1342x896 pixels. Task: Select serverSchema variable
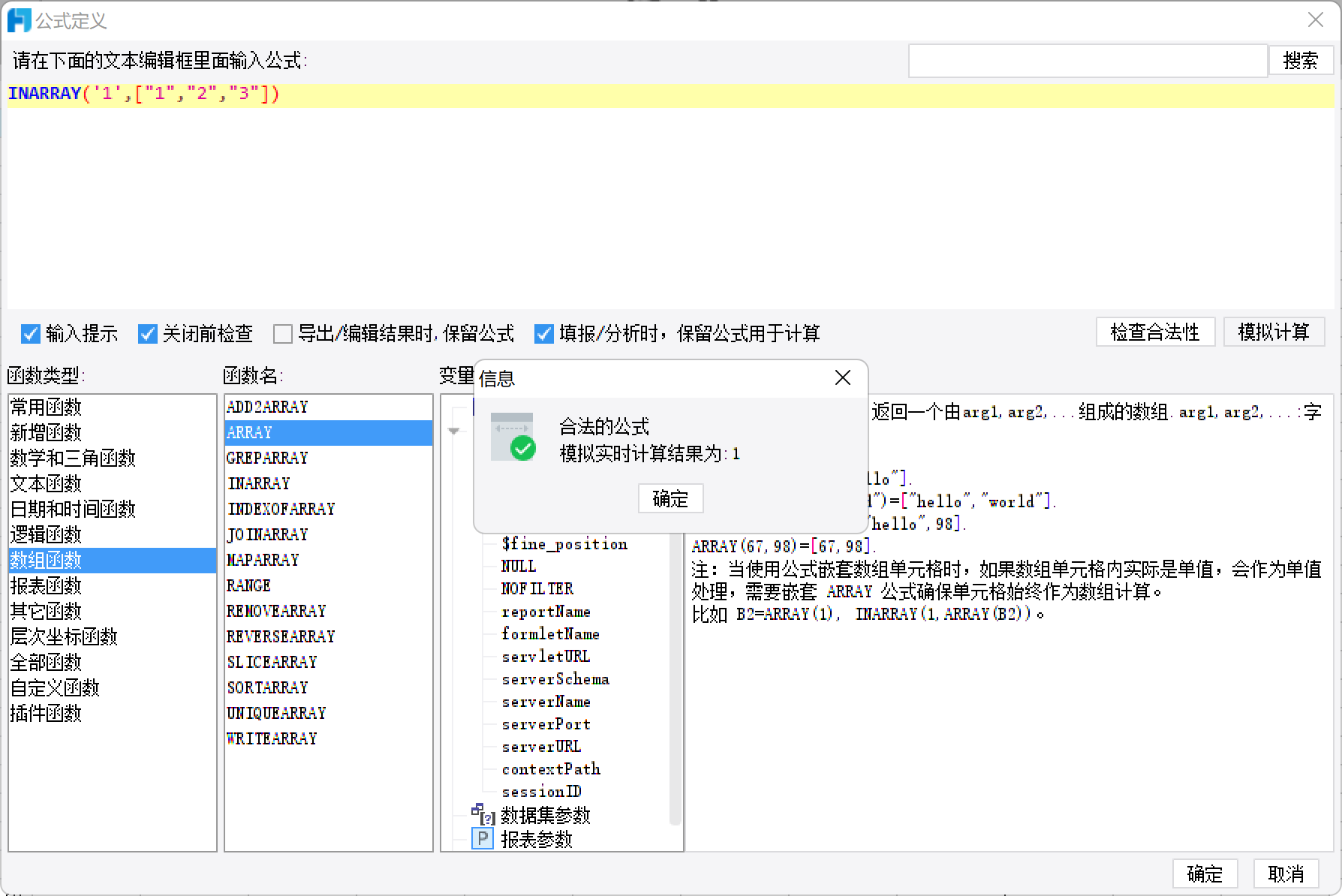555,679
